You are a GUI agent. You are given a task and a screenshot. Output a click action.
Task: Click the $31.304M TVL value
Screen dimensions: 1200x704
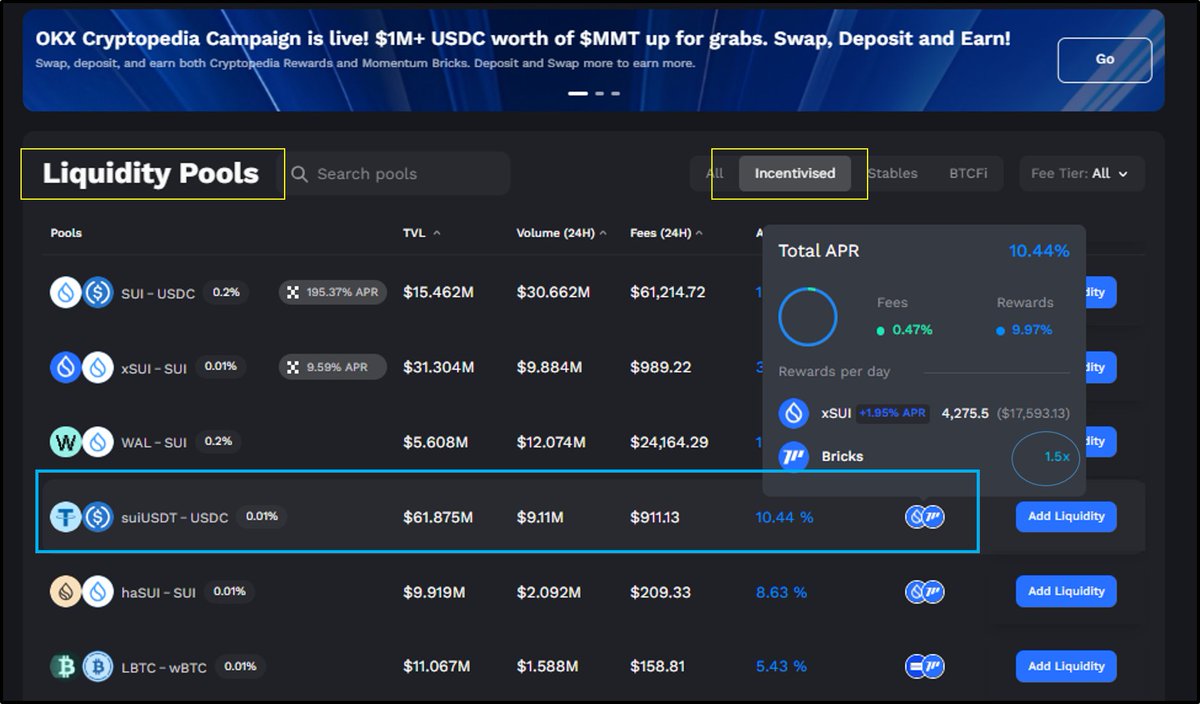click(x=438, y=367)
